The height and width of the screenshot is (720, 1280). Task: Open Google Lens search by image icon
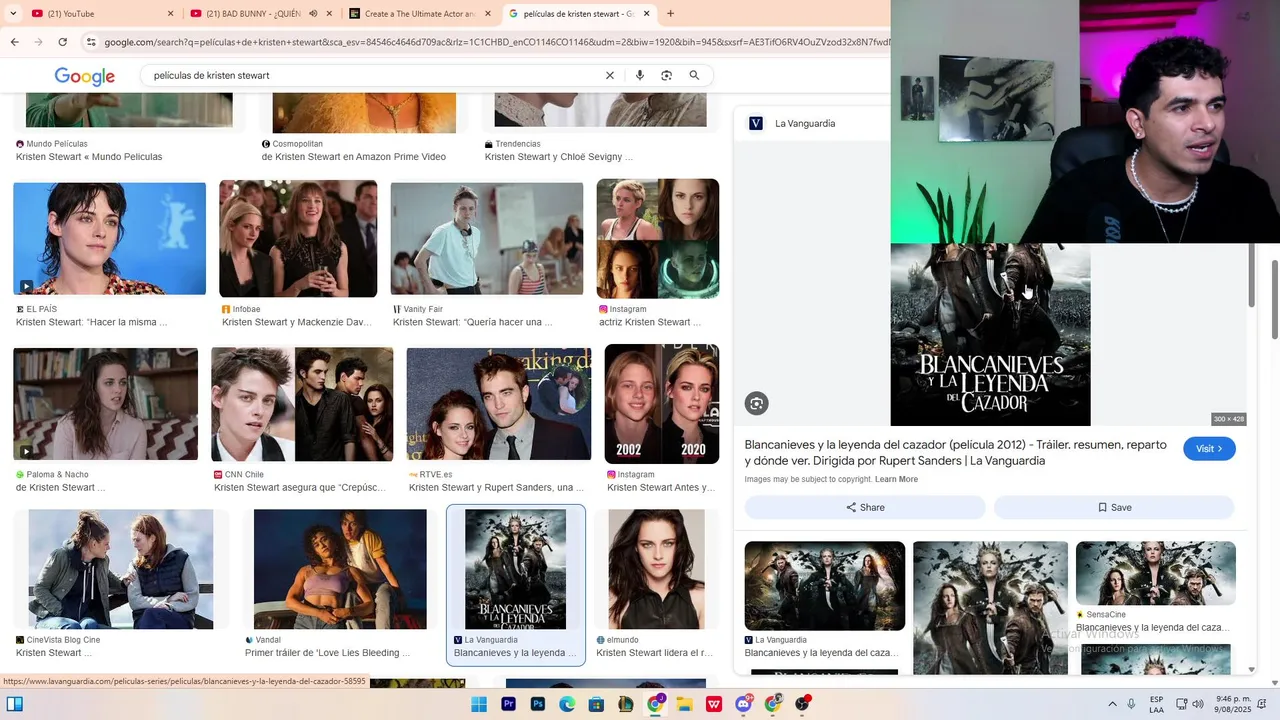(x=666, y=75)
